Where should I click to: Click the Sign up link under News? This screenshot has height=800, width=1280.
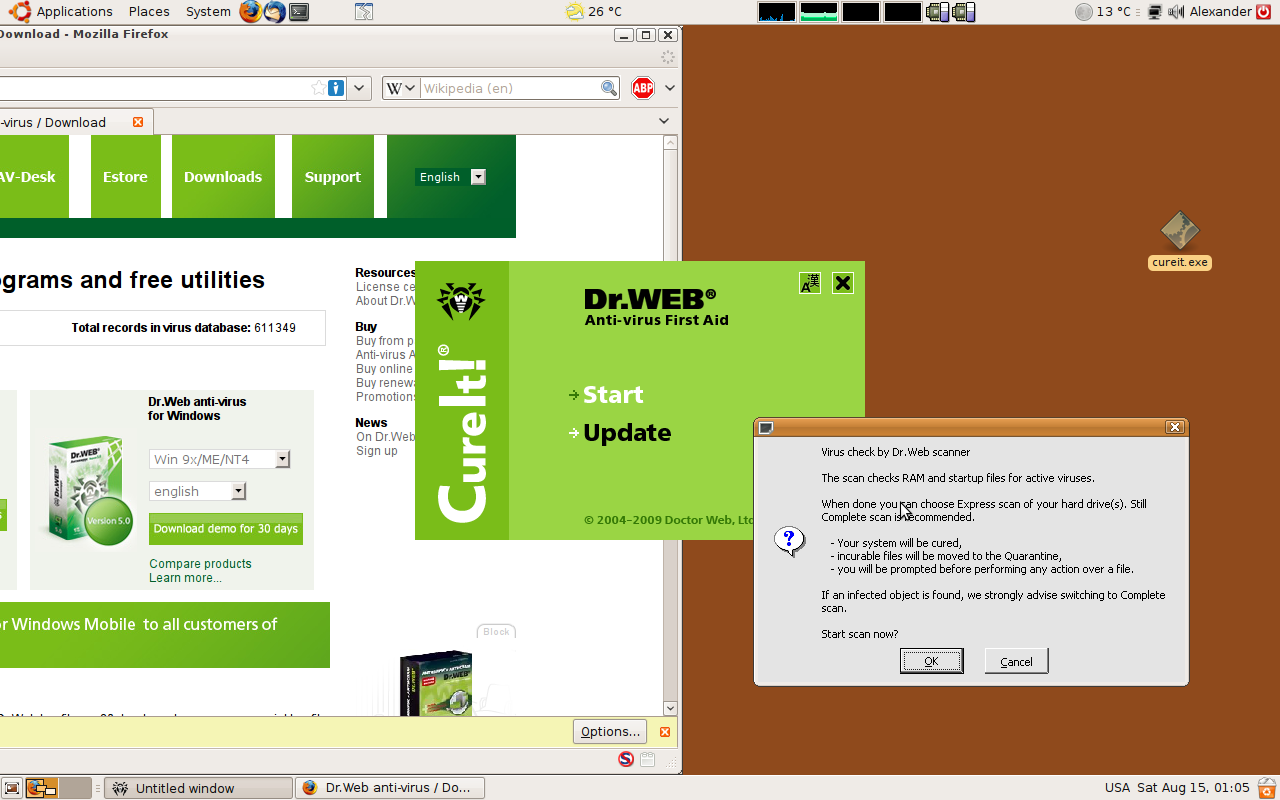point(377,451)
